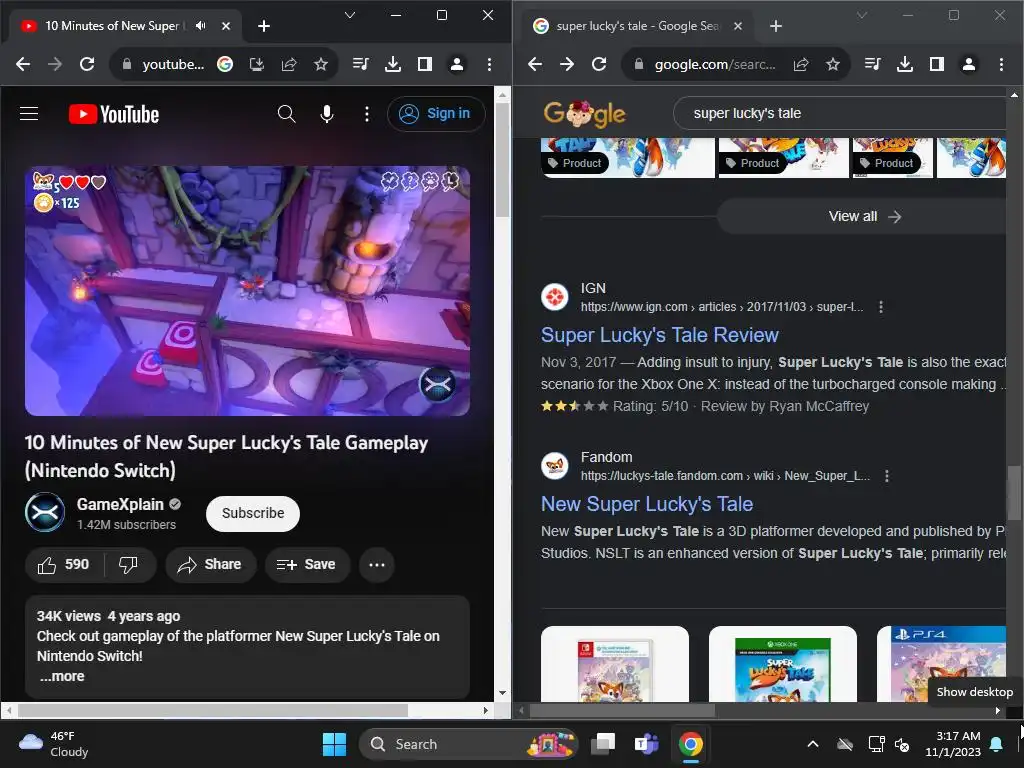Click the taskbar Search box
Image resolution: width=1024 pixels, height=768 pixels.
[468, 744]
